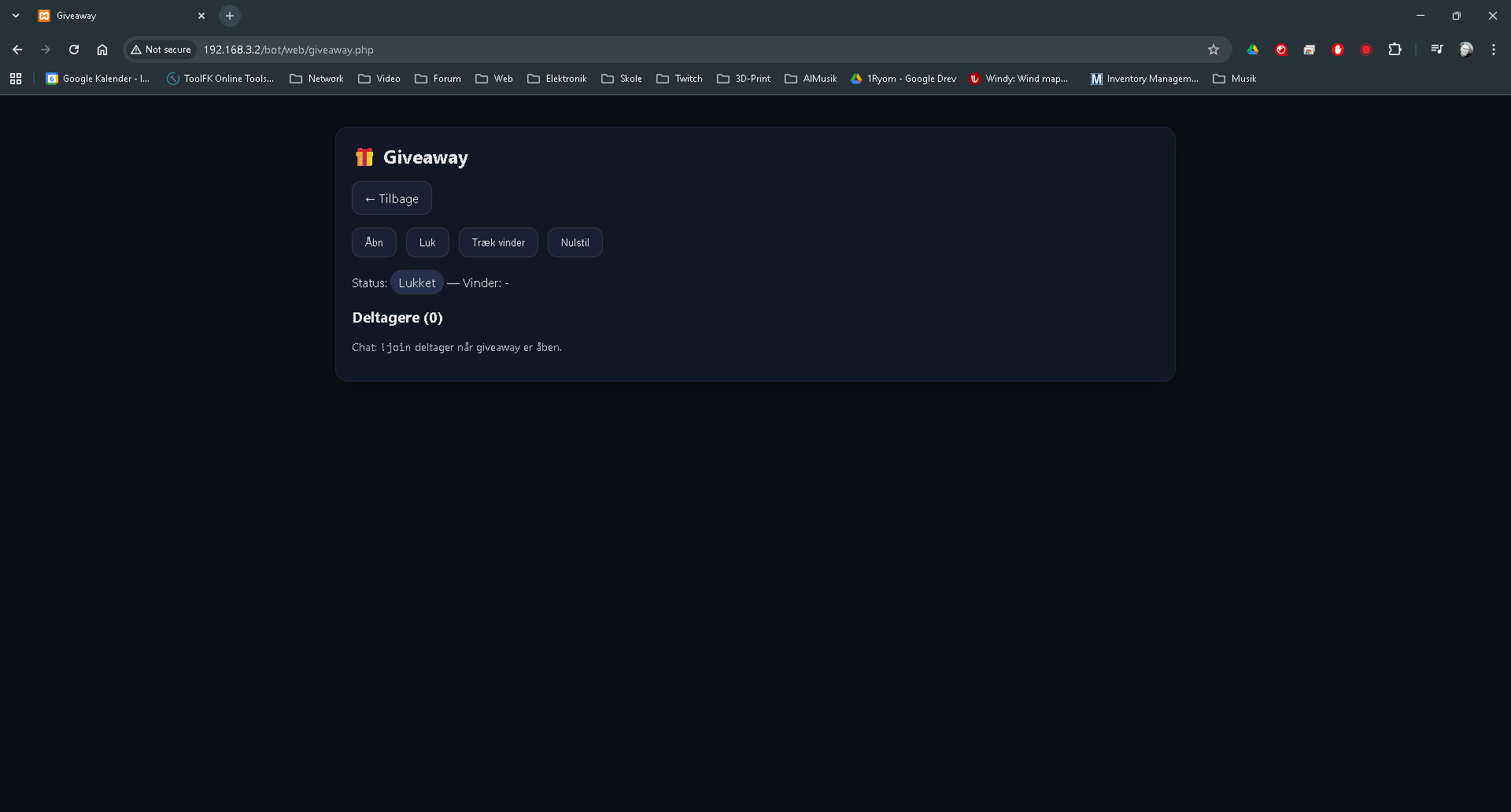The image size is (1511, 812).
Task: Open the Chrome three-dot menu
Action: click(1493, 50)
